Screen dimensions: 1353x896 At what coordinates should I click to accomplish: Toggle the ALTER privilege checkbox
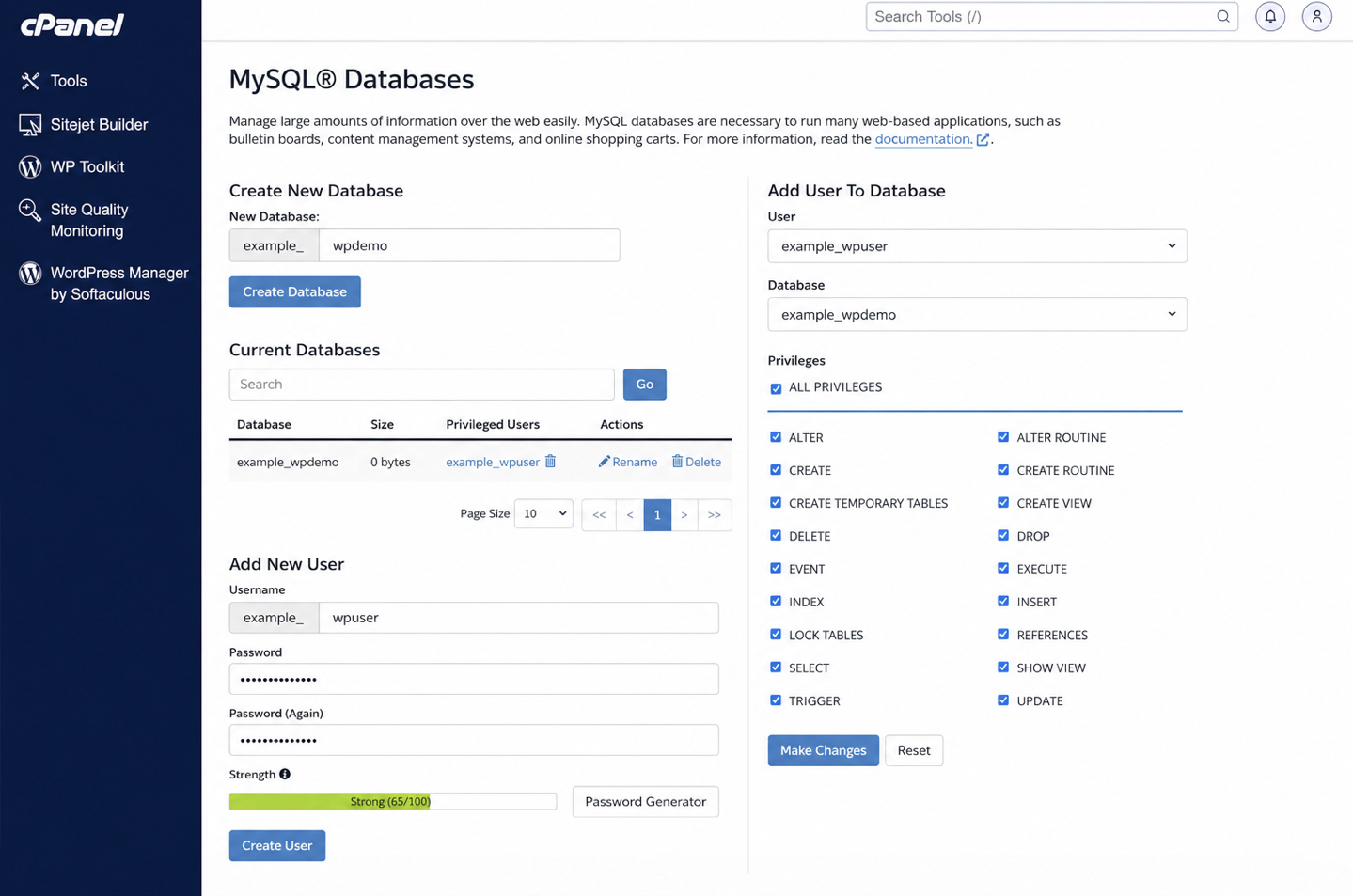point(776,437)
